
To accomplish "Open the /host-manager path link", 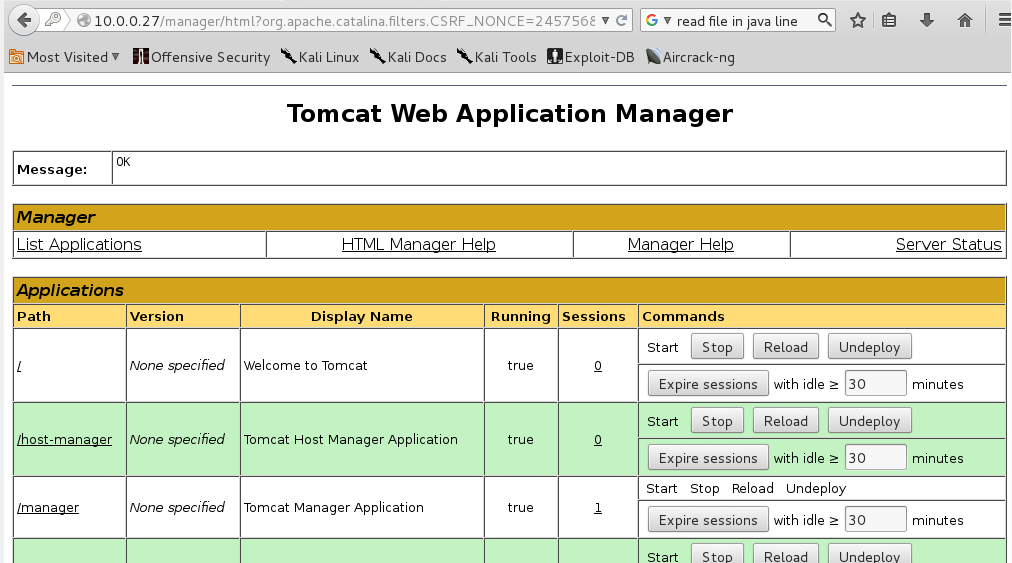I will [x=64, y=440].
